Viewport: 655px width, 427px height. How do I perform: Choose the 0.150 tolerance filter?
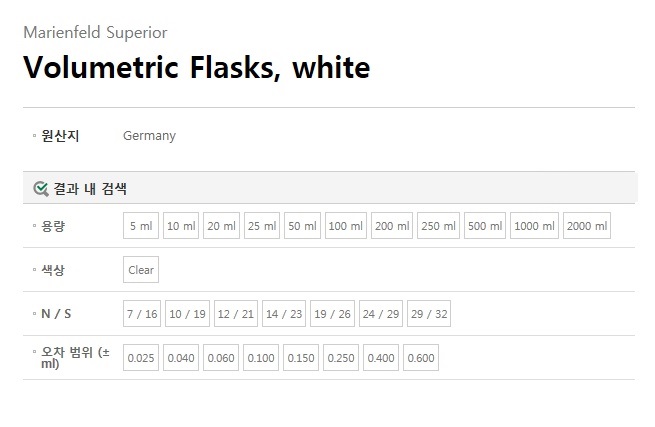pyautogui.click(x=301, y=358)
